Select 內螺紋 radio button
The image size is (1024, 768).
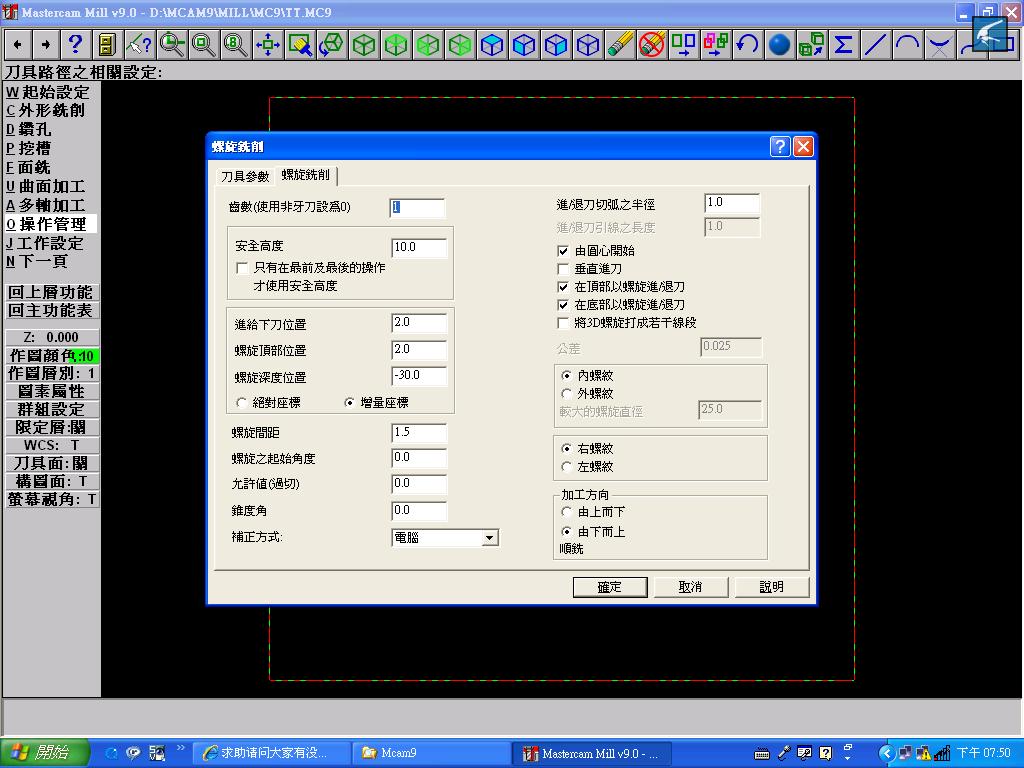tap(566, 376)
